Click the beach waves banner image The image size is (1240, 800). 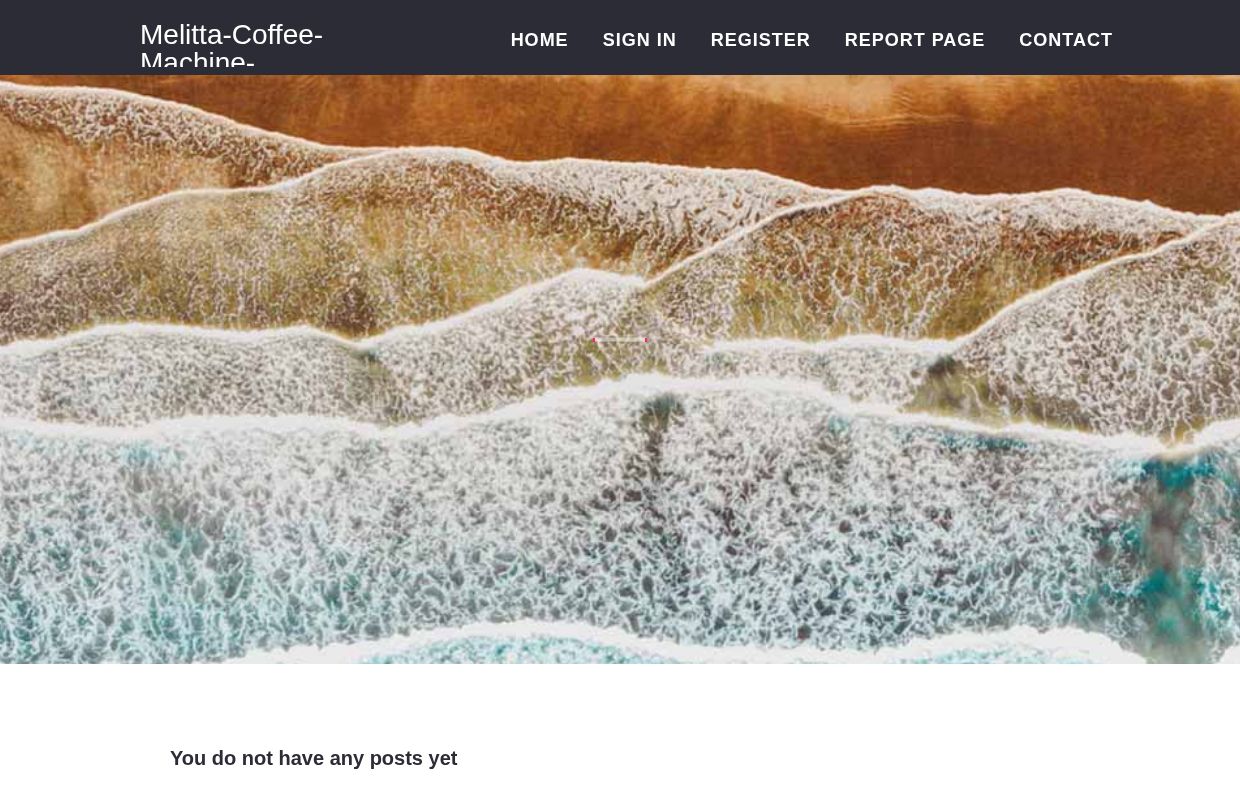[x=620, y=369]
